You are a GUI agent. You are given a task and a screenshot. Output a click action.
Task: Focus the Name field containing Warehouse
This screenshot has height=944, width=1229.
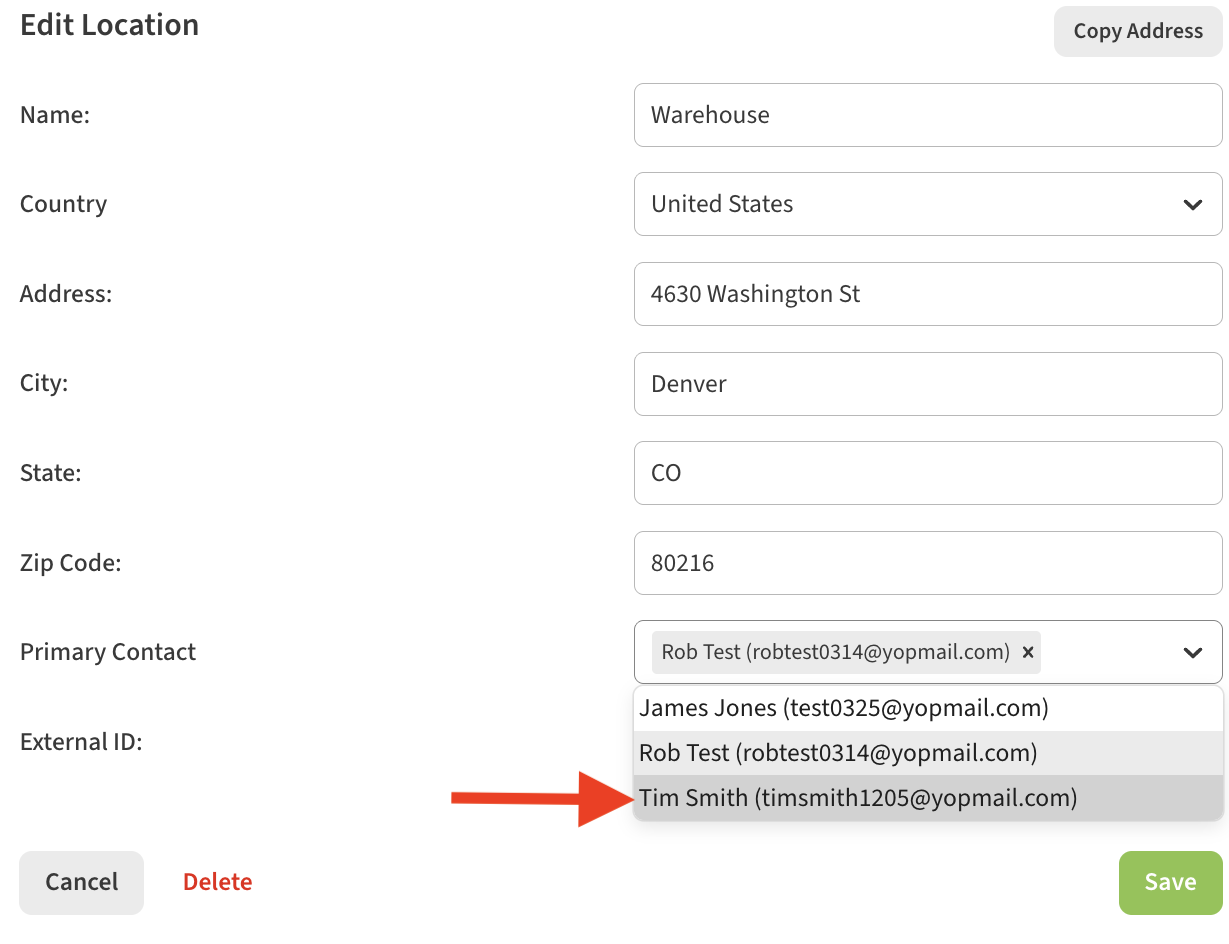(926, 115)
